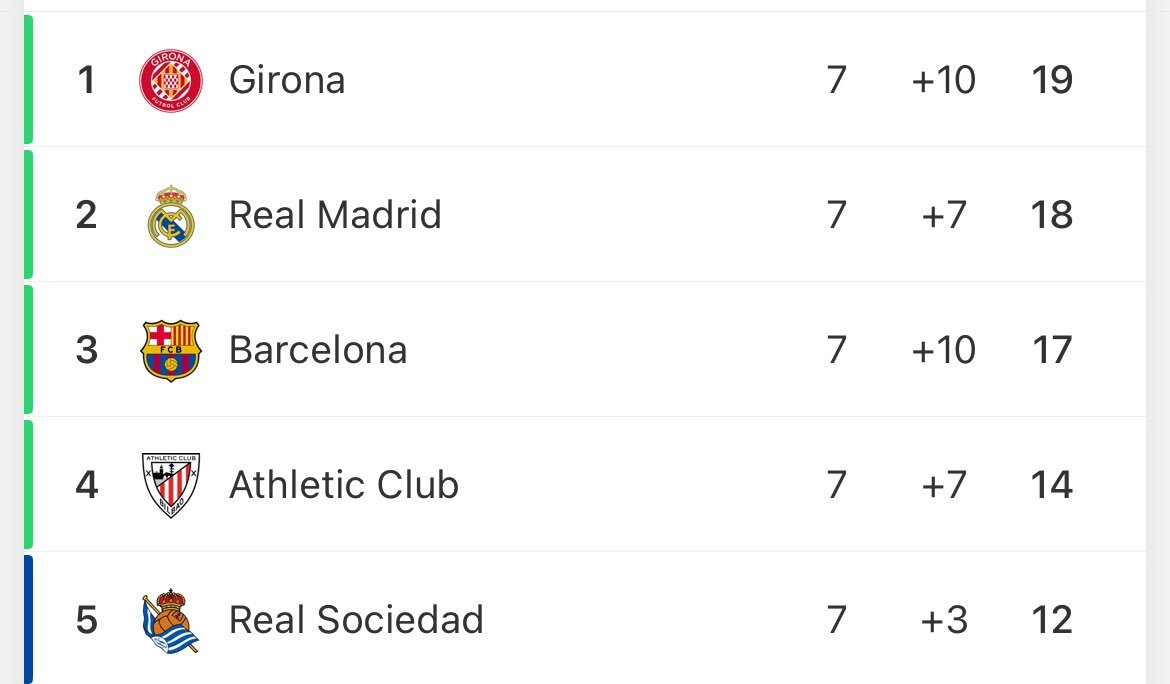Click rank number 1 in standings
The image size is (1170, 684).
pos(87,80)
